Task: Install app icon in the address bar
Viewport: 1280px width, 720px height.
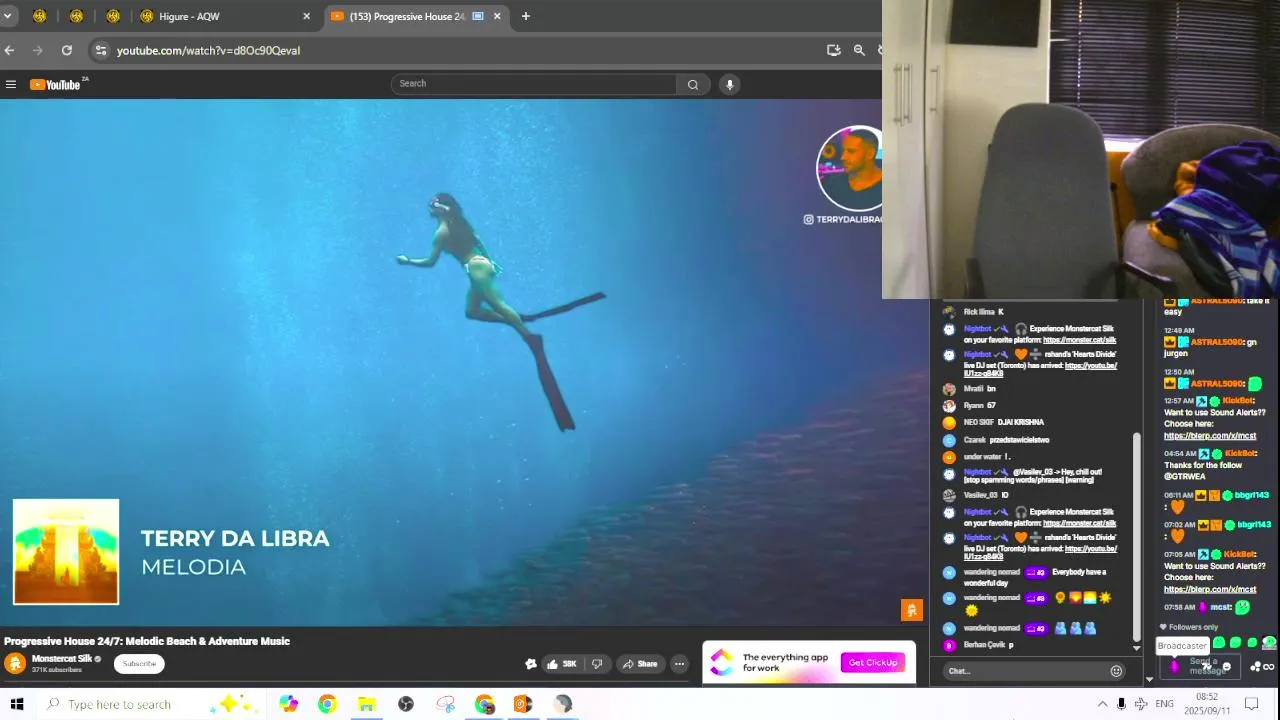Action: 833,50
